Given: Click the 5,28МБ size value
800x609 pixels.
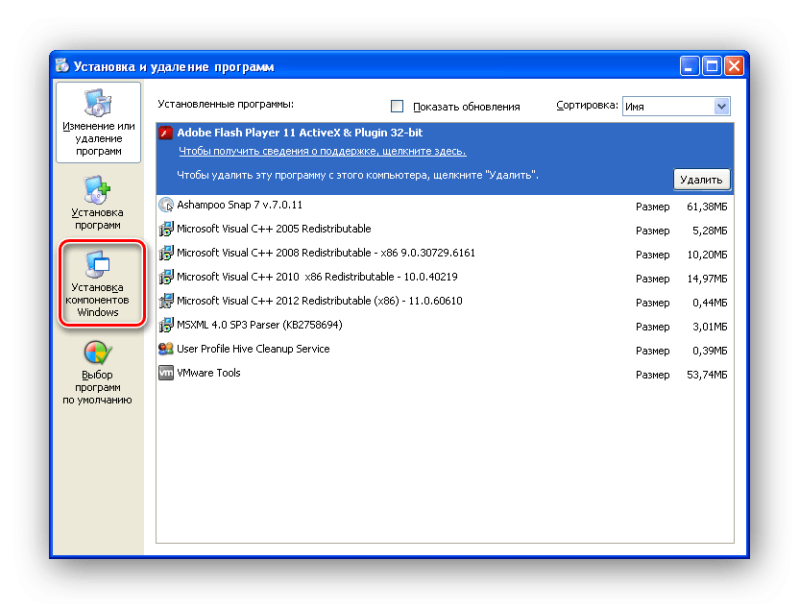Looking at the screenshot, I should click(x=709, y=231).
